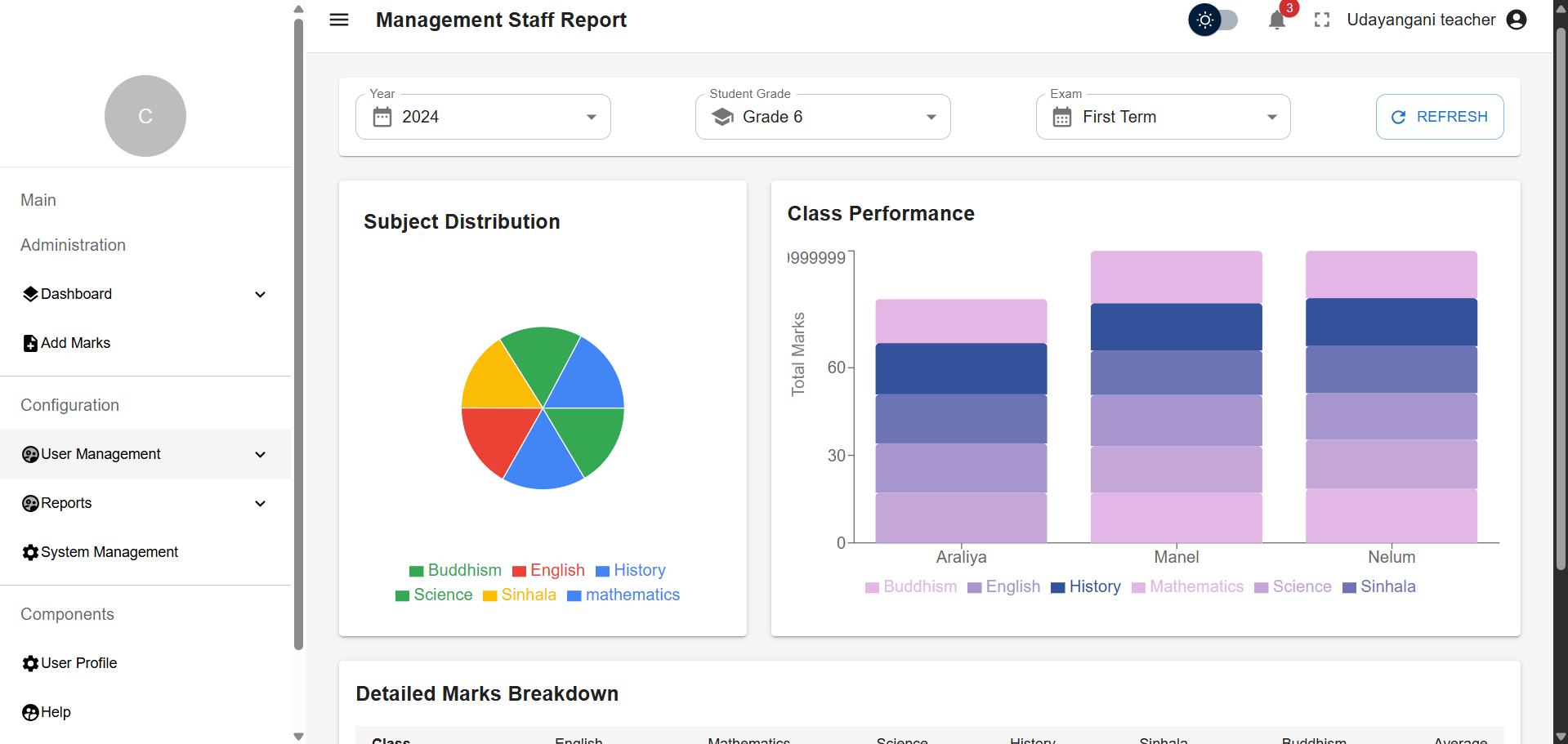The width and height of the screenshot is (1568, 744).
Task: Click the notifications bell icon
Action: [x=1276, y=20]
